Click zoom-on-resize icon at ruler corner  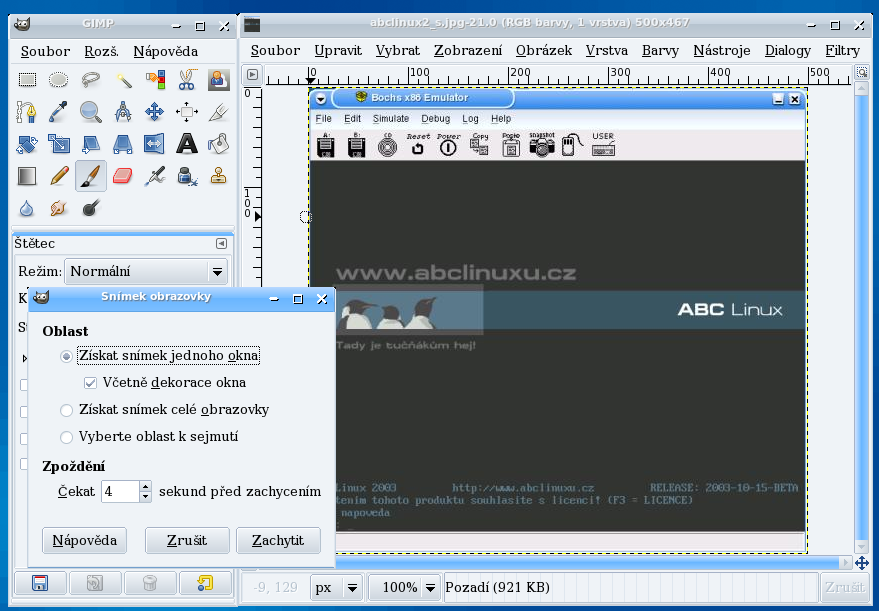[x=862, y=72]
